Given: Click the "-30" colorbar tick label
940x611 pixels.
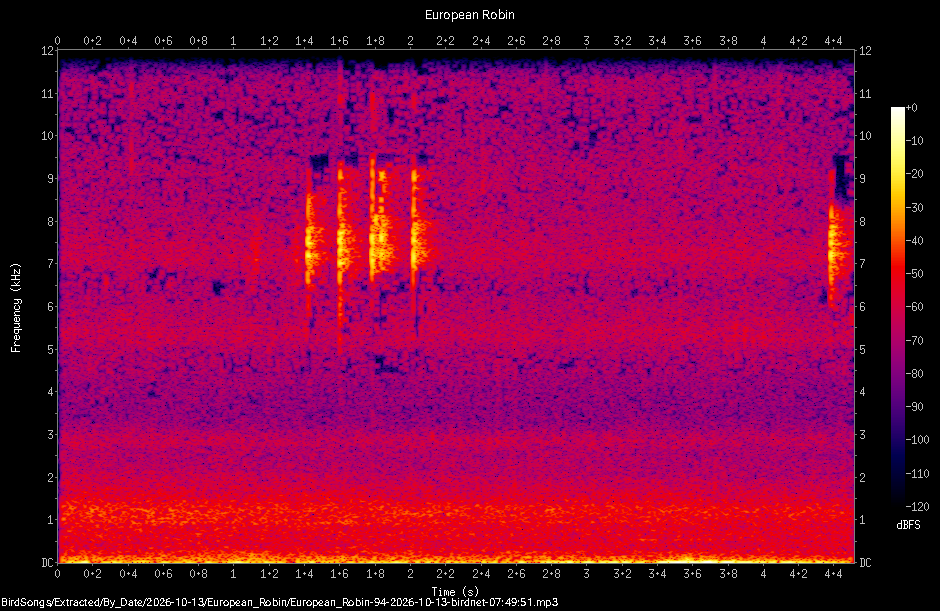Looking at the screenshot, I should [x=914, y=207].
